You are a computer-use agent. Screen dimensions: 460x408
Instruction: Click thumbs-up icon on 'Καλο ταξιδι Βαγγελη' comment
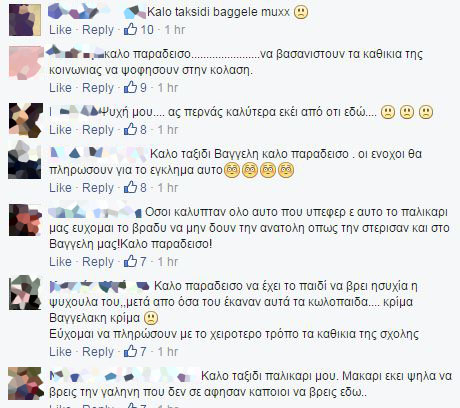point(130,187)
